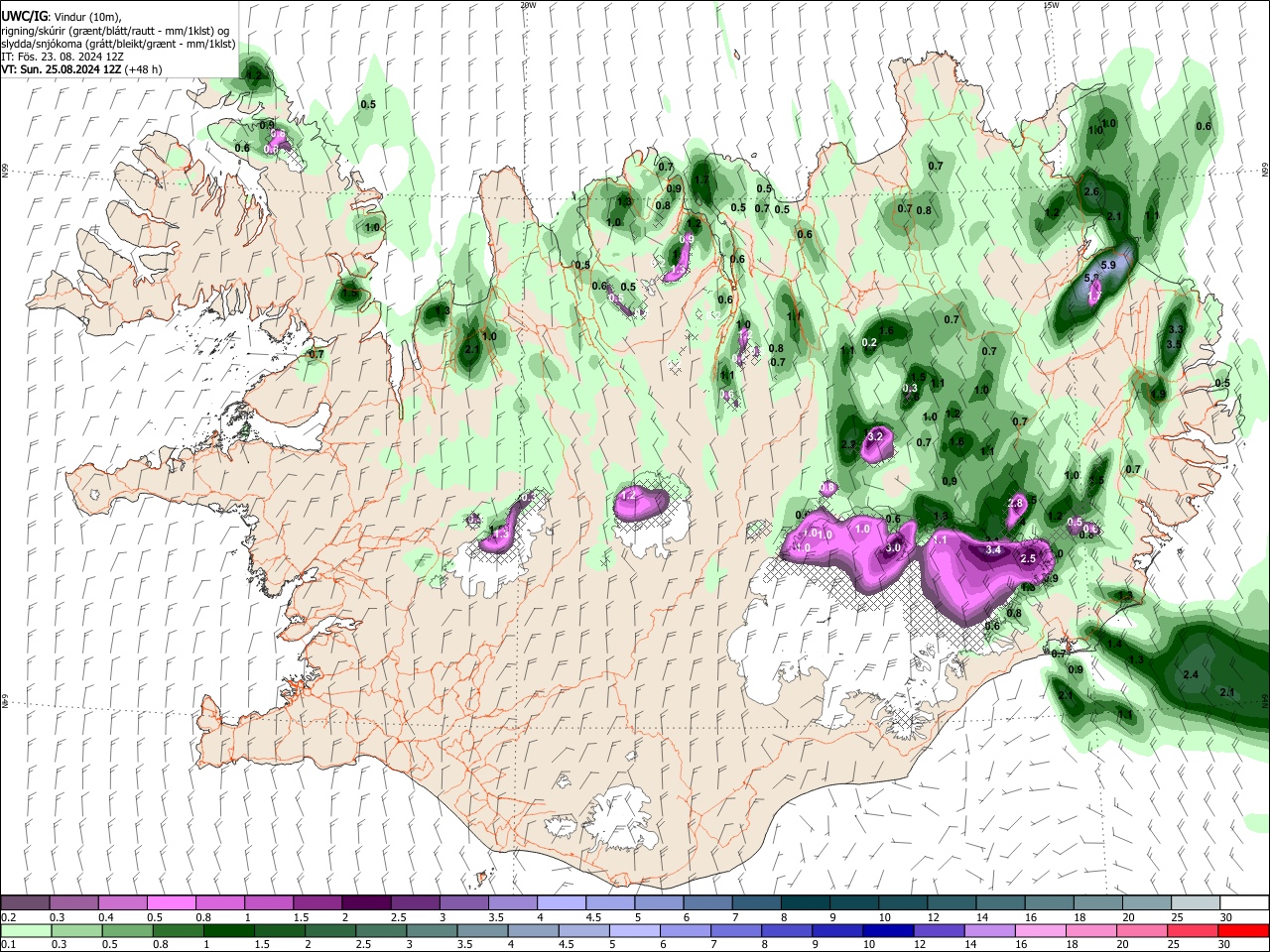Click the 25–30 red lower legend swatch
Viewport: 1270px width, 952px height.
click(x=1193, y=930)
